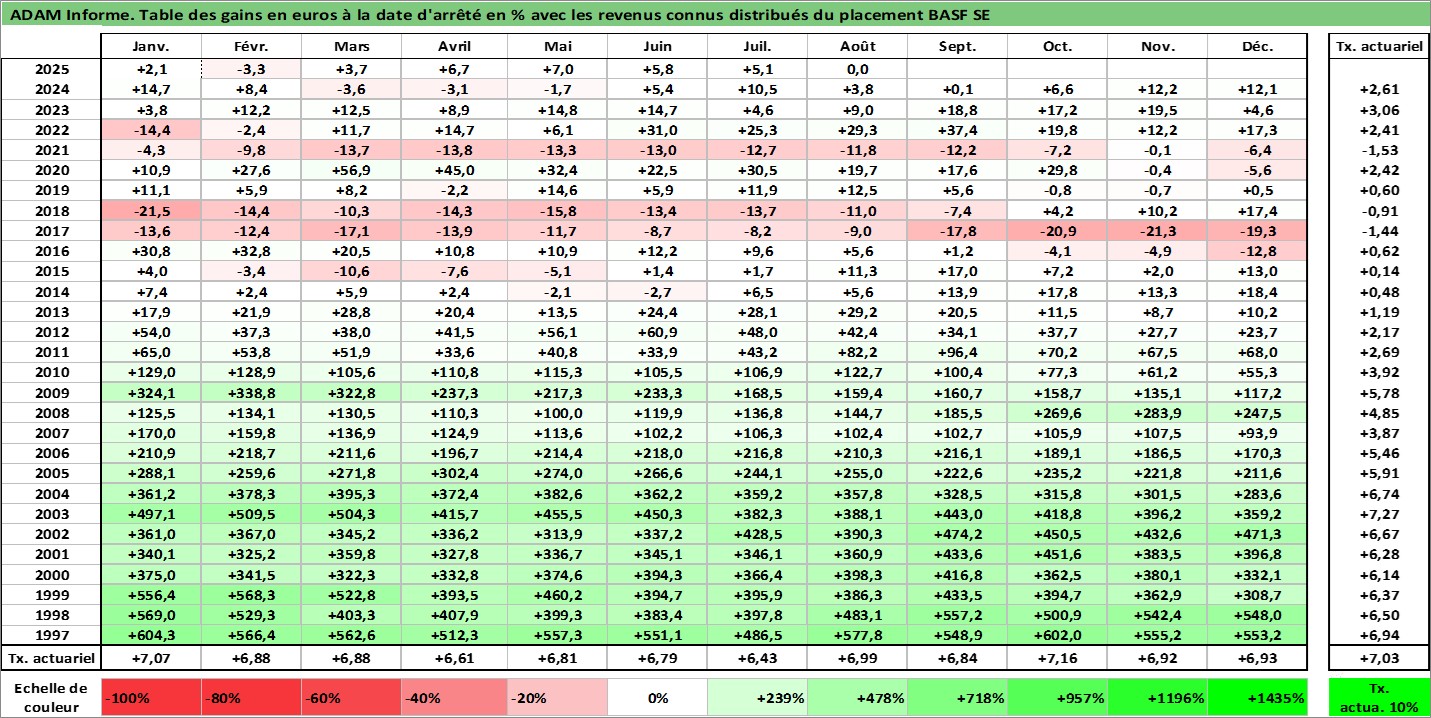Click the +478% green legend swatch
This screenshot has width=1431, height=718.
coord(857,698)
